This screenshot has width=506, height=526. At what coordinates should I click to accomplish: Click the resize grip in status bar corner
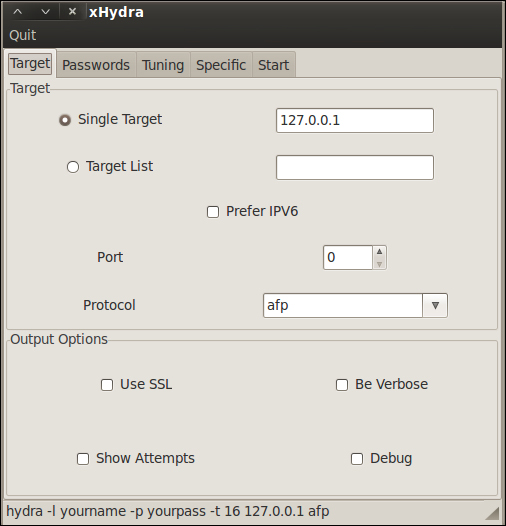[x=492, y=513]
